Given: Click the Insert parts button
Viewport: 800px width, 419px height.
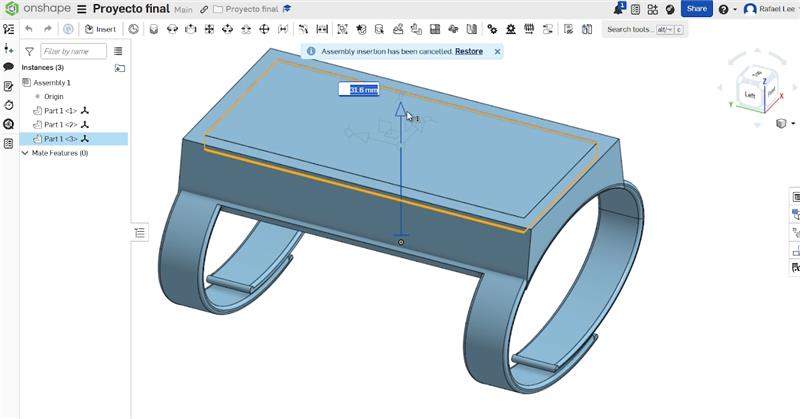Looking at the screenshot, I should click(x=101, y=29).
